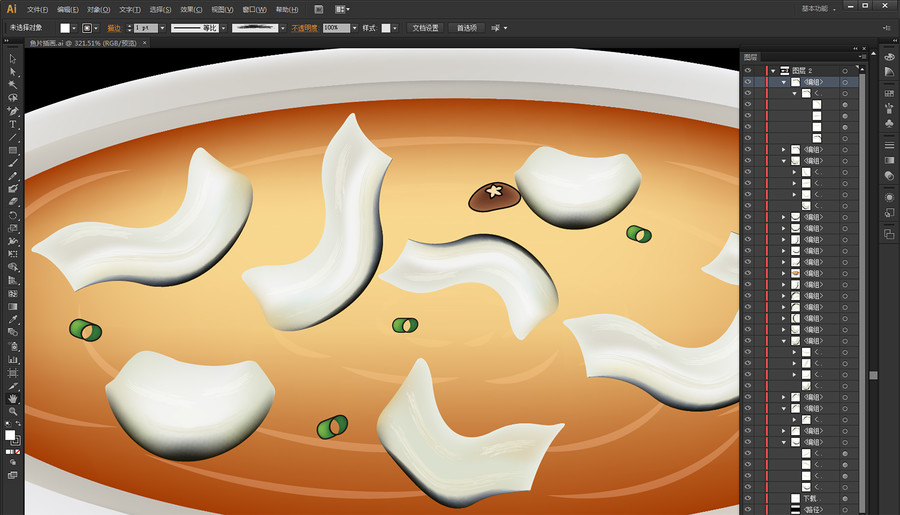The image size is (900, 515).
Task: Select the Eyedropper tool
Action: click(x=13, y=319)
